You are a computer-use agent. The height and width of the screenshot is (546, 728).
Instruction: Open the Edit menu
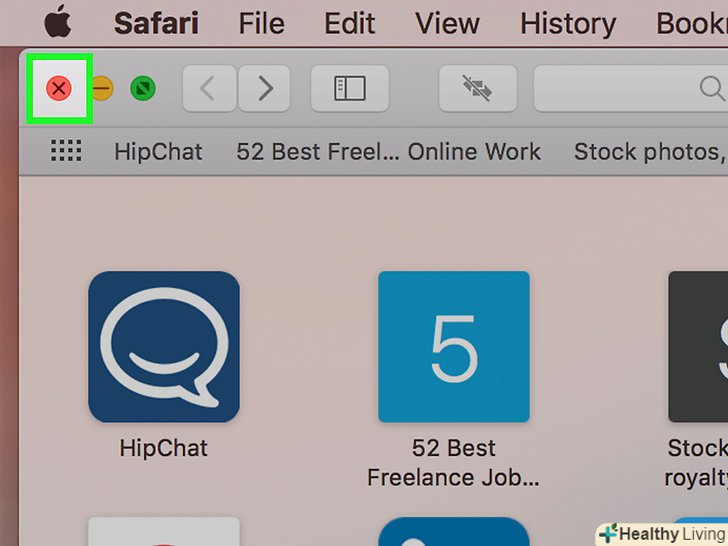coord(350,23)
